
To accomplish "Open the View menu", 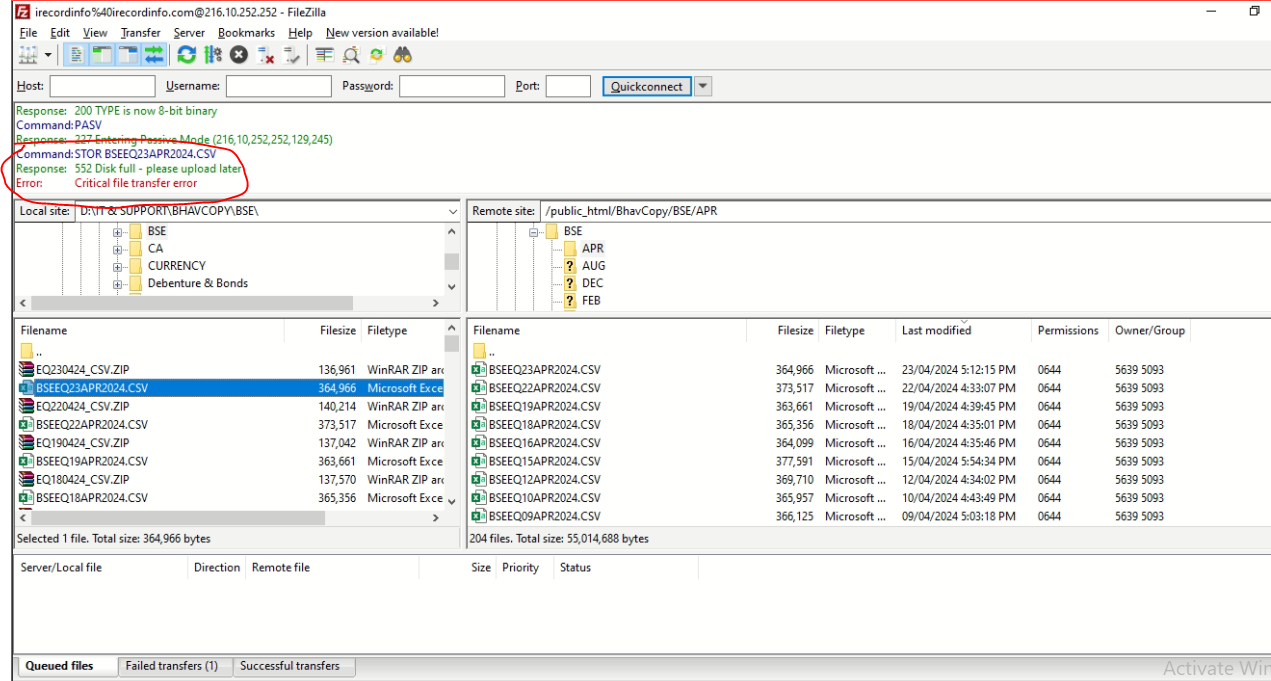I will click(95, 33).
